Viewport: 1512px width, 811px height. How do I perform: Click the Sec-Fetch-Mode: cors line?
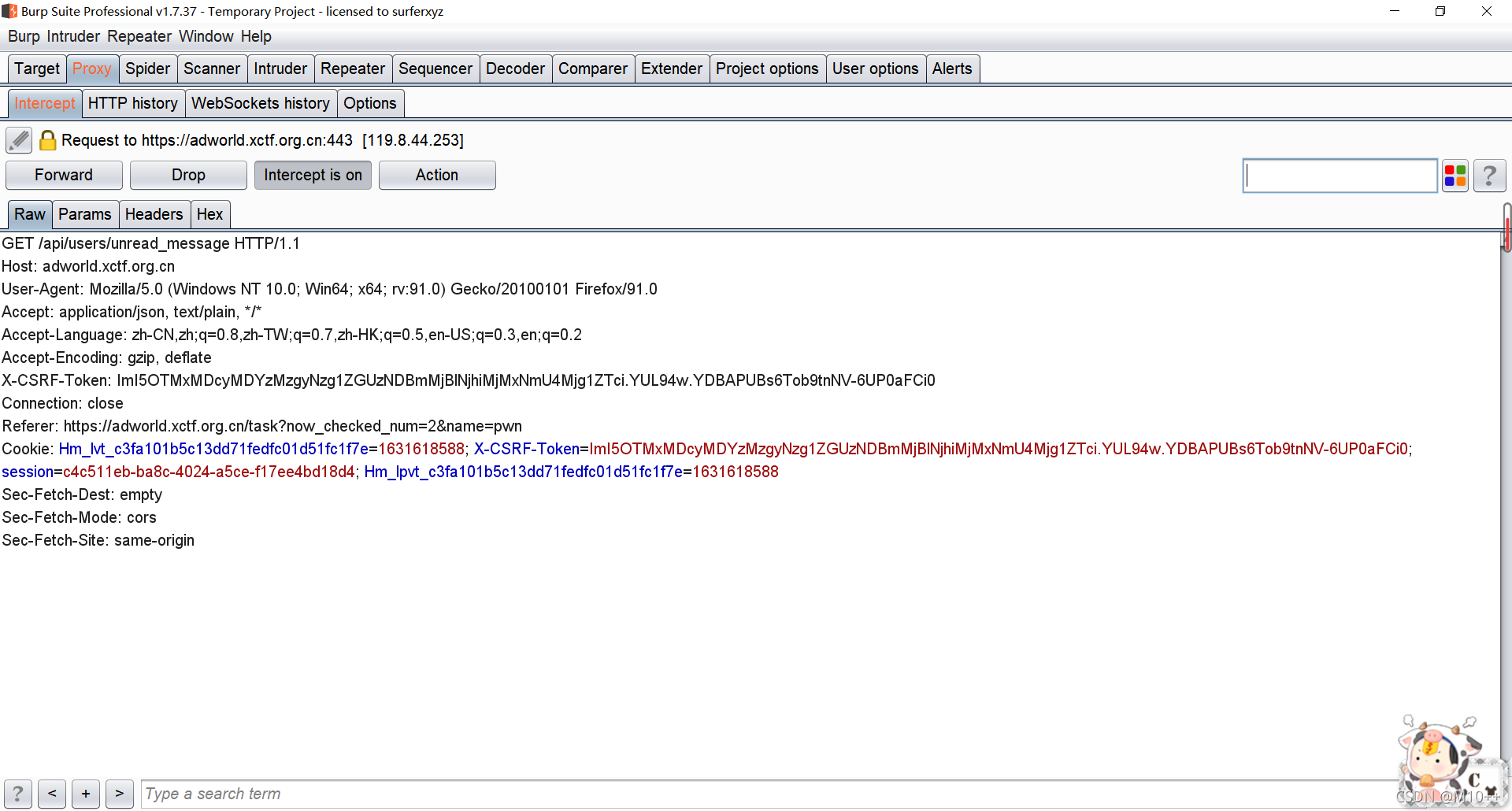(x=79, y=517)
